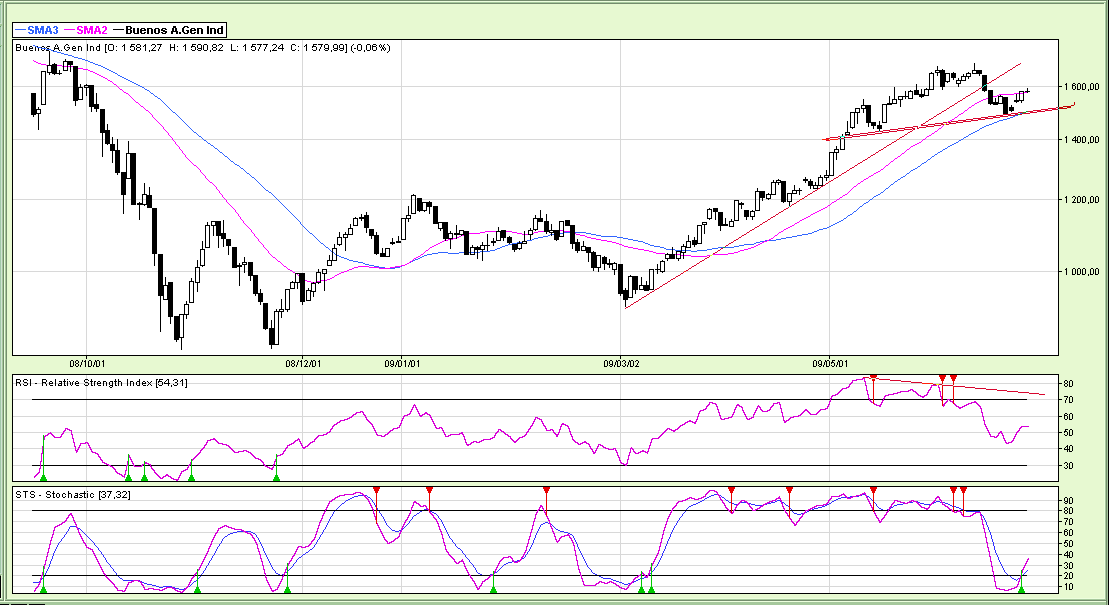The image size is (1109, 605).
Task: Select the 08/10/01 date axis label
Action: coord(88,364)
